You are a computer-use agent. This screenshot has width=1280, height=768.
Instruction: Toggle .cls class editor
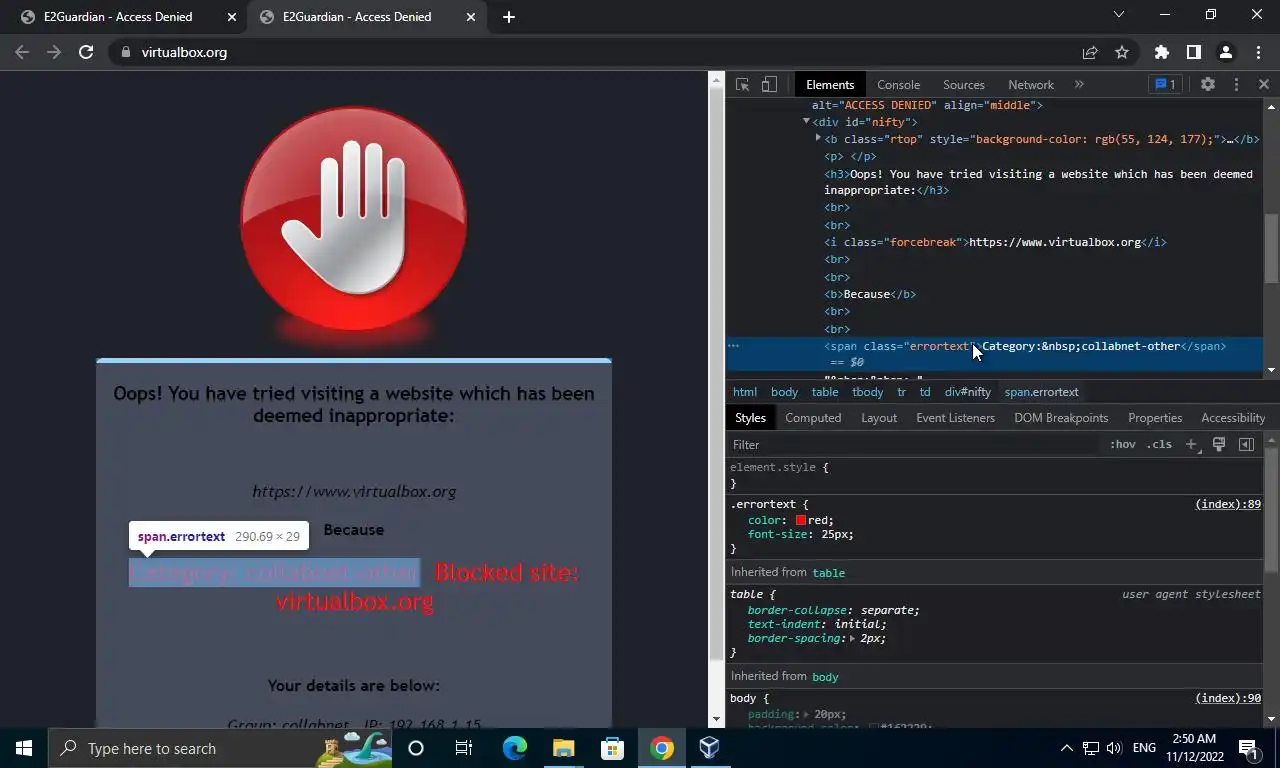[x=1159, y=445]
